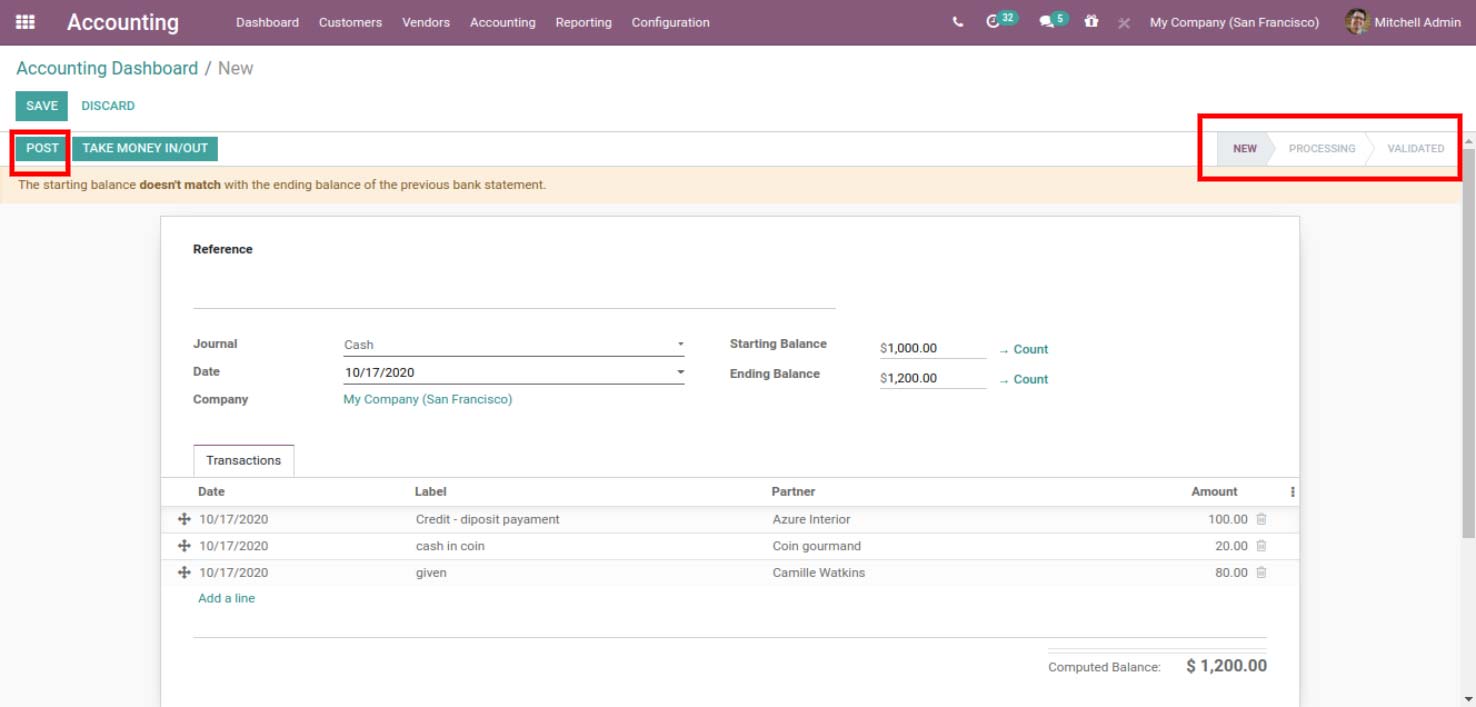The image size is (1476, 707).
Task: Delete the Credit - diposit payament line
Action: pyautogui.click(x=1261, y=519)
